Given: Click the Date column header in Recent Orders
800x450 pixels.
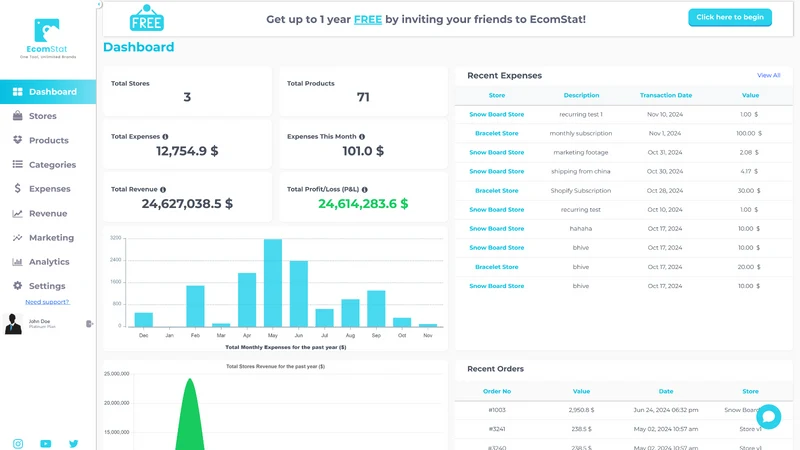Looking at the screenshot, I should [666, 391].
